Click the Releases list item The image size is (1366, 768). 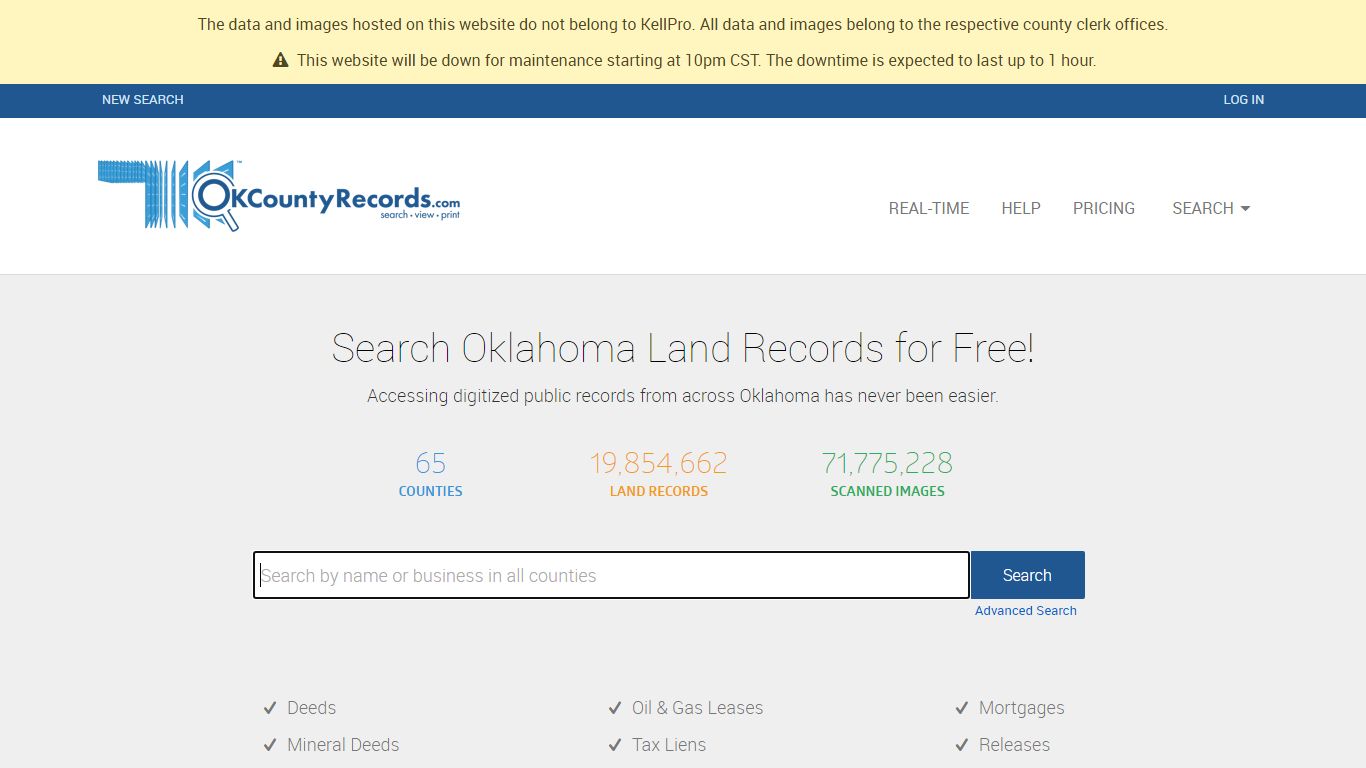(x=1014, y=745)
